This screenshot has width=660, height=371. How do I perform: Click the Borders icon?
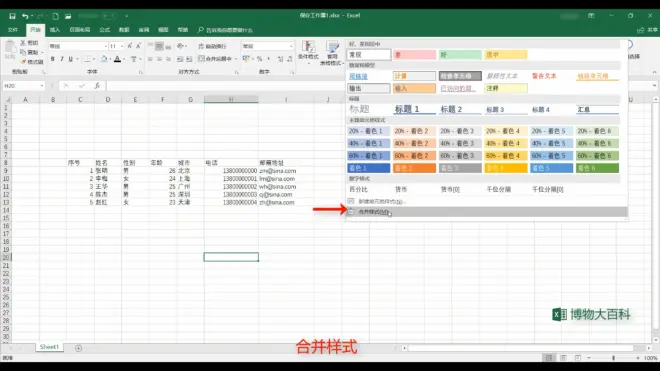[x=87, y=59]
